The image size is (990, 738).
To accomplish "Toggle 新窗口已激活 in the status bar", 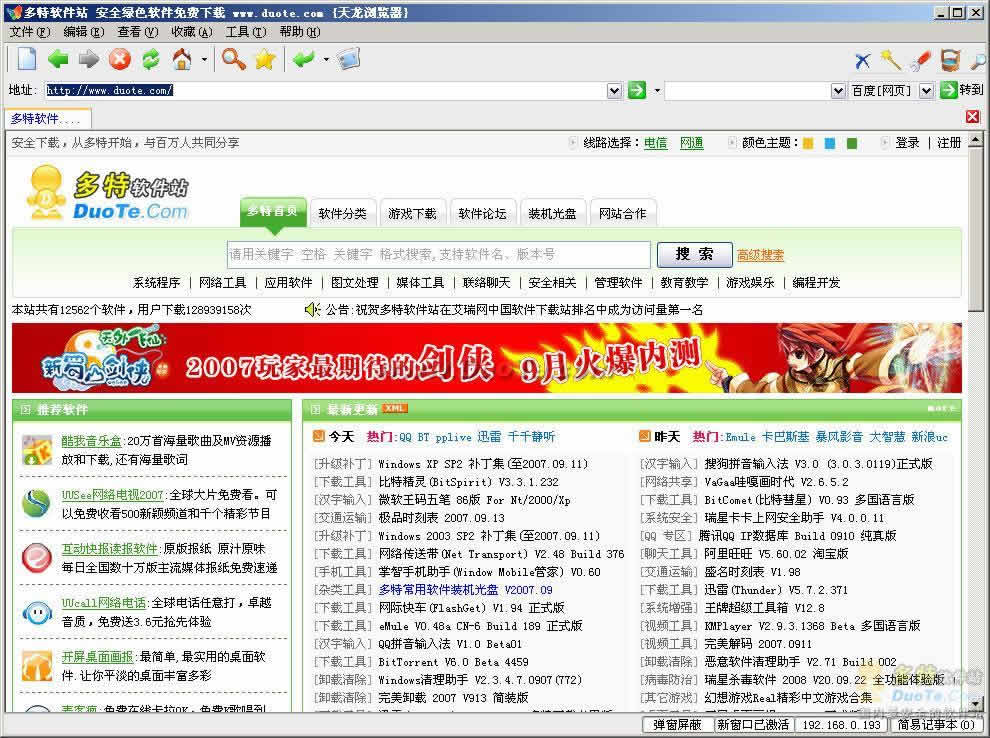I will (753, 725).
